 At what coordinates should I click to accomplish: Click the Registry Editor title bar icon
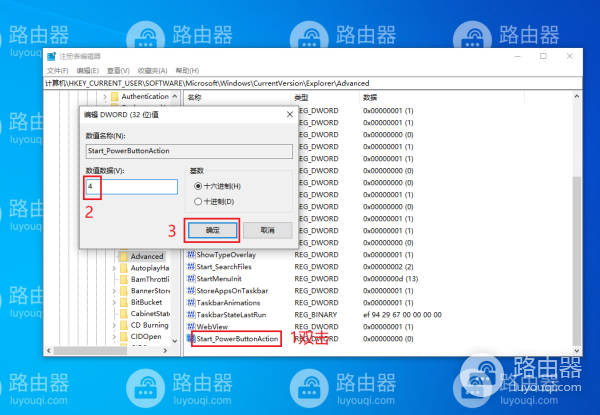[51, 57]
